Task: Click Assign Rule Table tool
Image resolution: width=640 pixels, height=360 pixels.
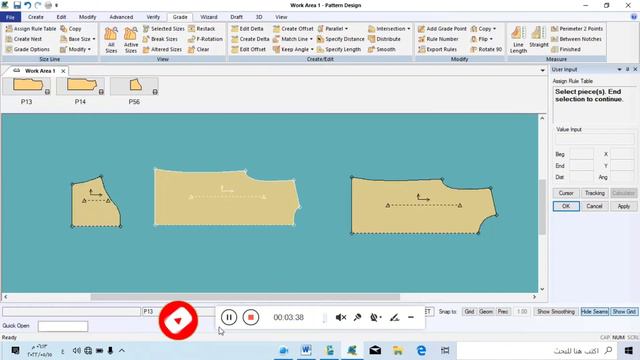Action: 31,29
